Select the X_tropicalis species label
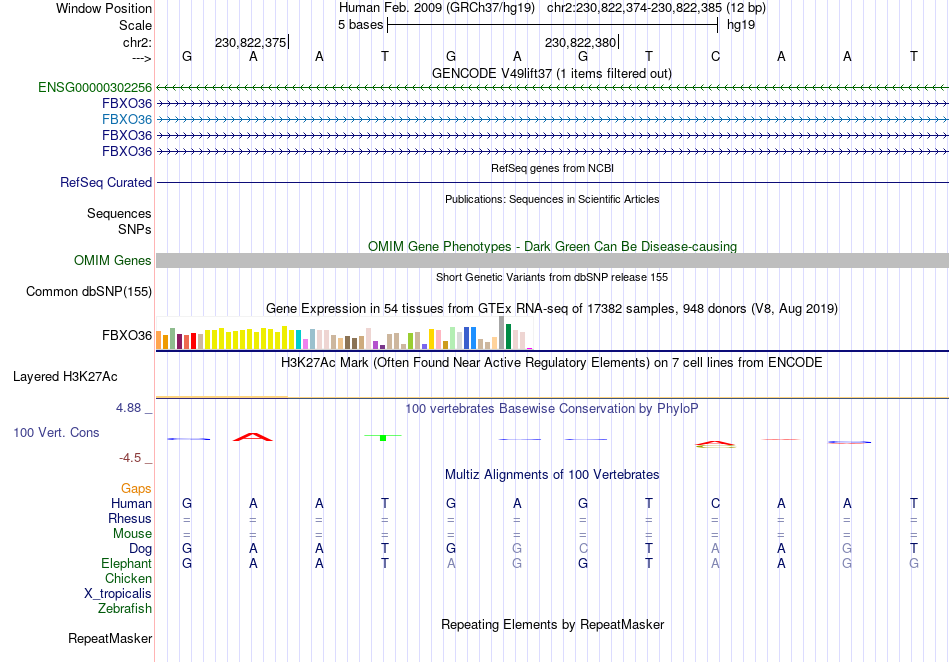This screenshot has width=950, height=662. click(x=118, y=594)
